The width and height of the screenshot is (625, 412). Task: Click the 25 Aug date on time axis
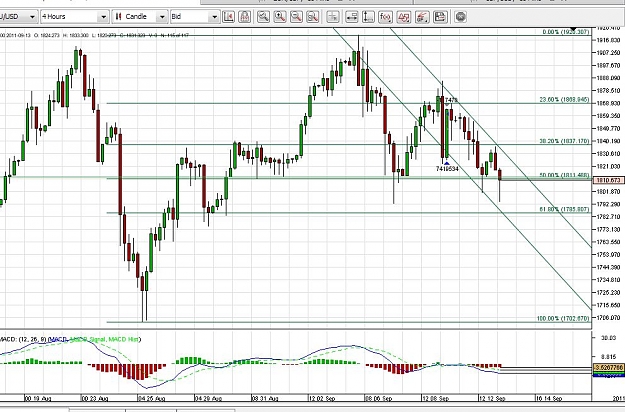(x=151, y=398)
